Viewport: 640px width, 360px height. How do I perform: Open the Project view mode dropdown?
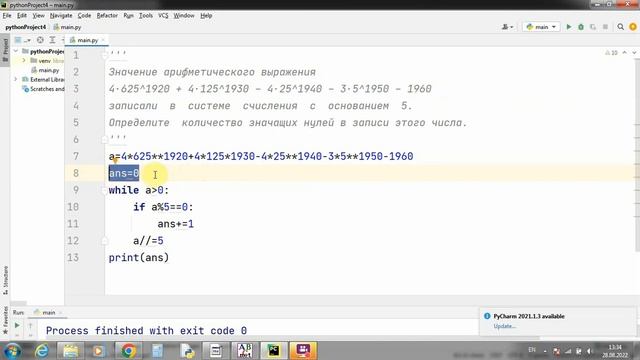22,40
